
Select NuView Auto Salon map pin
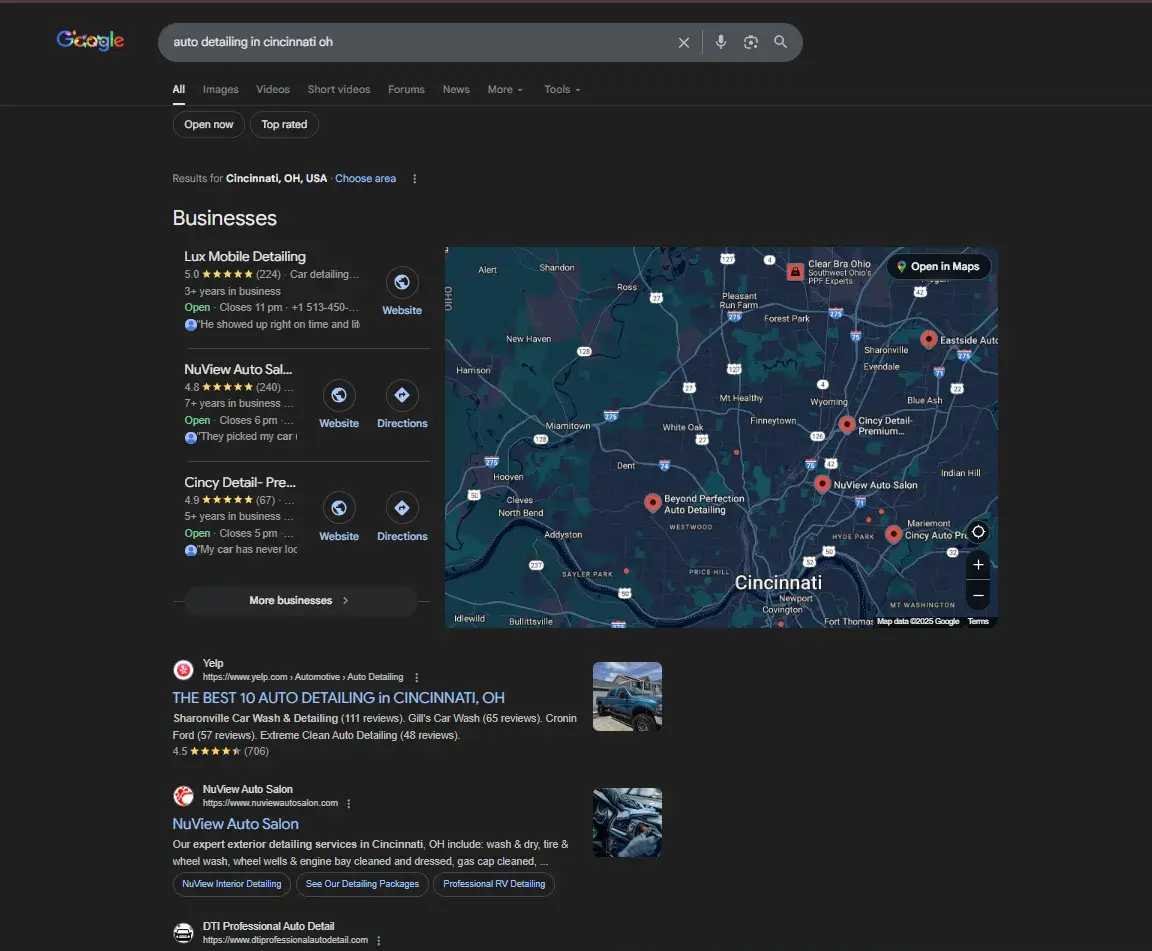823,484
